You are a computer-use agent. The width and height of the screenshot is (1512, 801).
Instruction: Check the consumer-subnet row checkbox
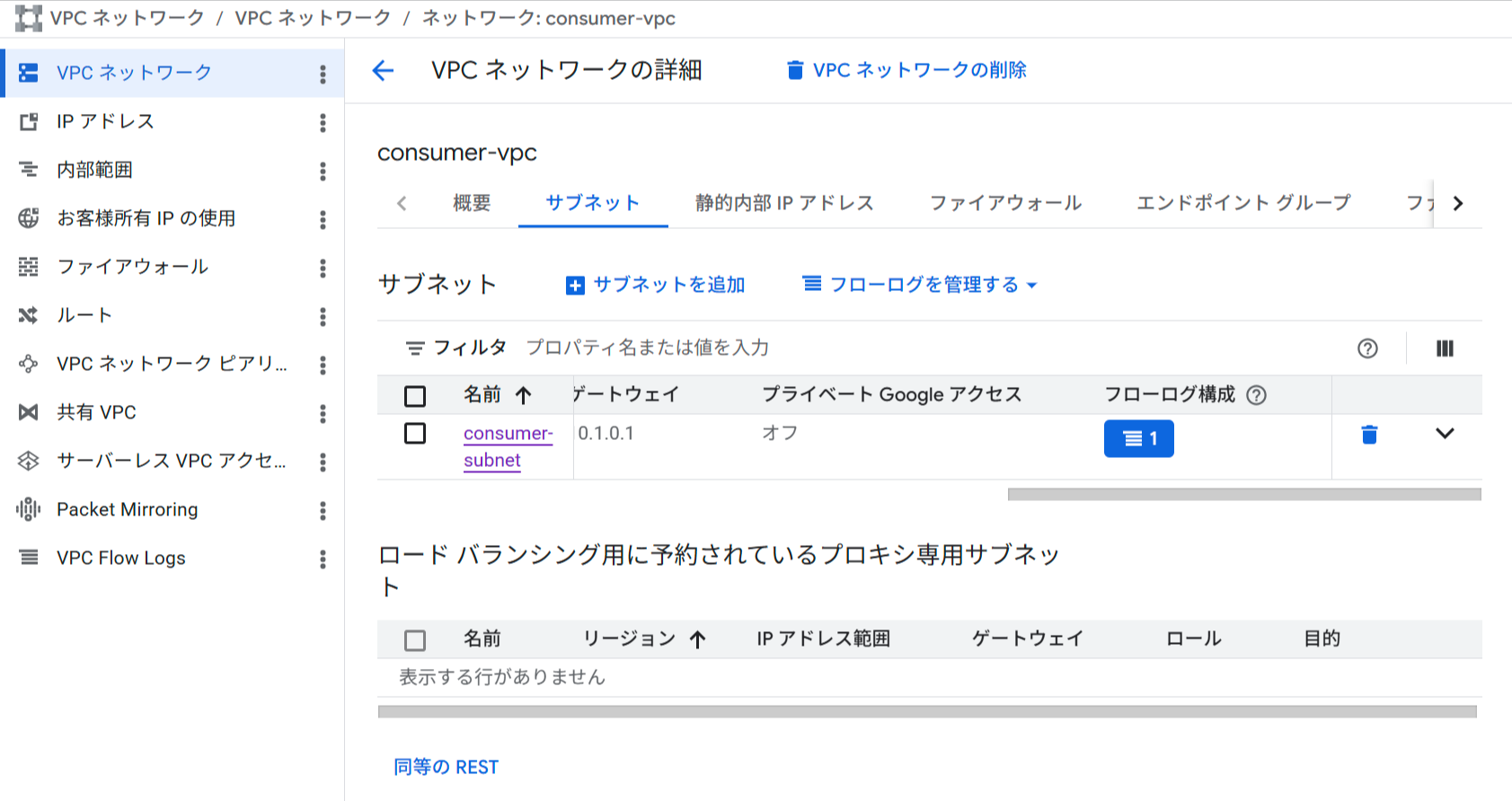coord(415,434)
